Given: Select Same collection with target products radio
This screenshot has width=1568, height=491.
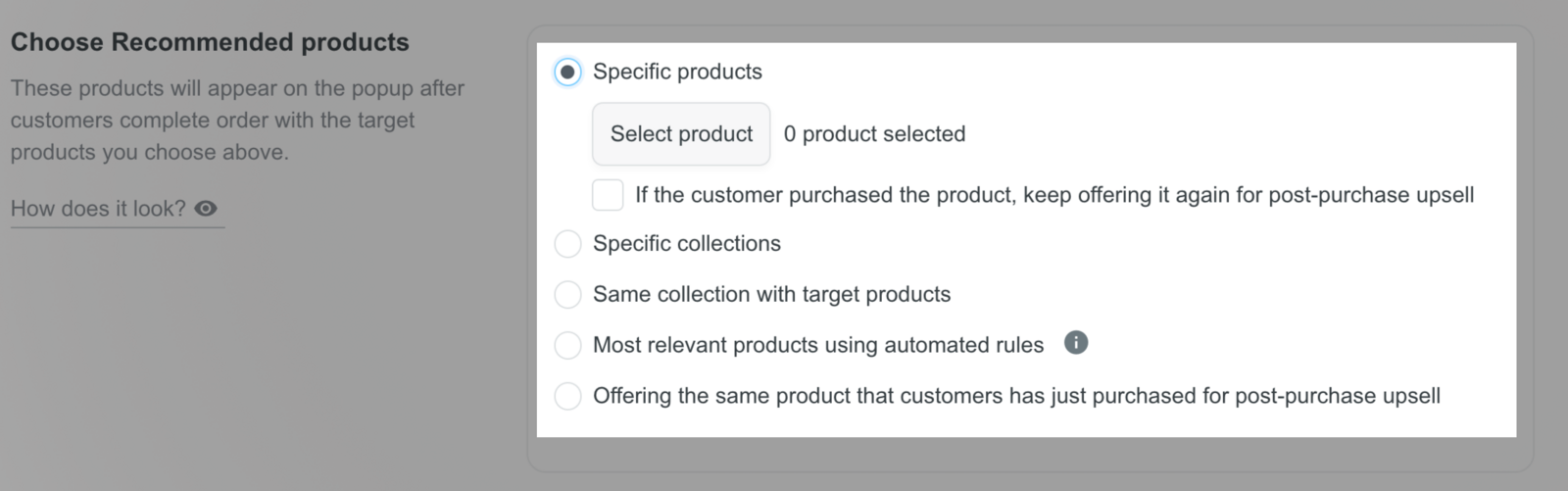Looking at the screenshot, I should pos(567,294).
